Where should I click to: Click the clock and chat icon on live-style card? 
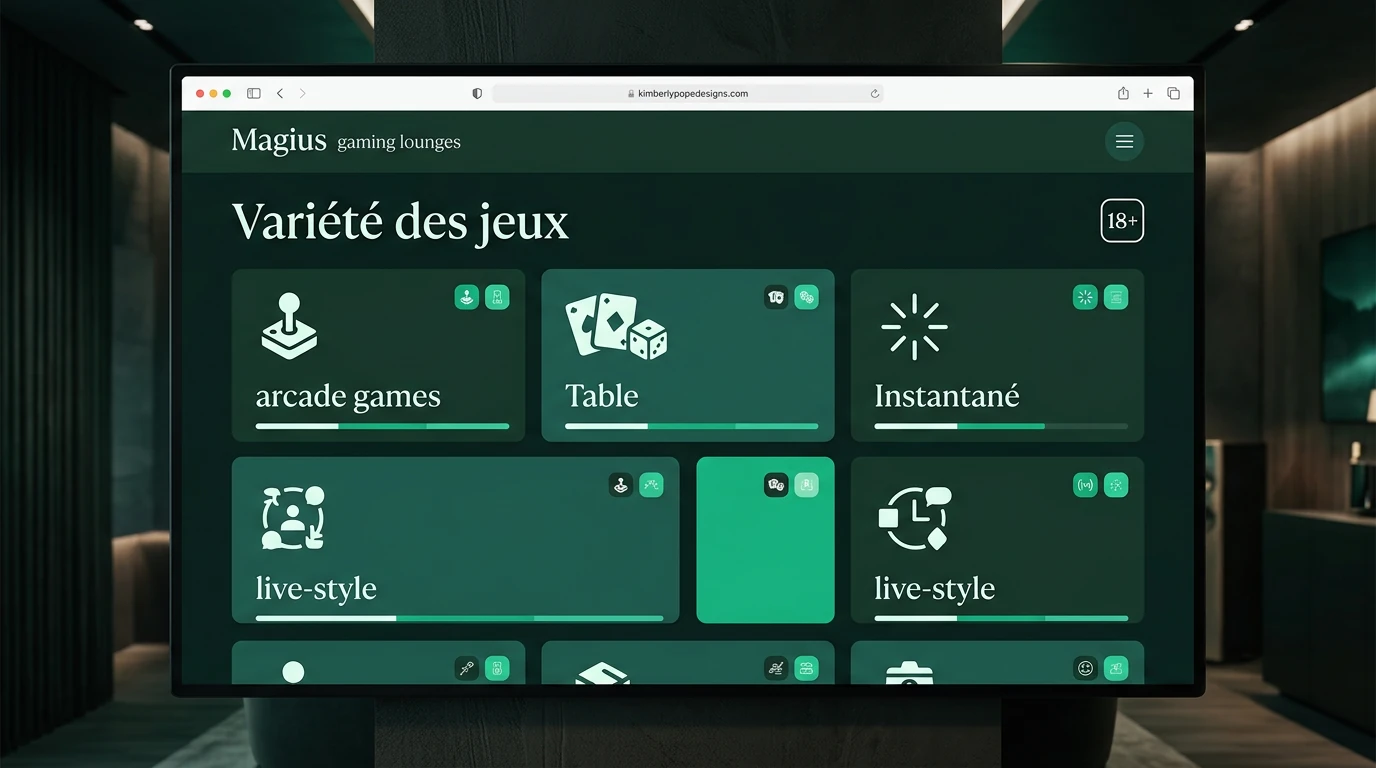click(915, 518)
